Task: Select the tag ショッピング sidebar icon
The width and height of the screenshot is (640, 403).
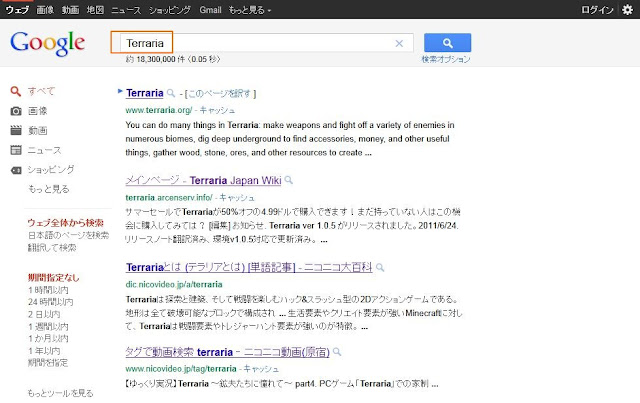Action: coord(16,170)
